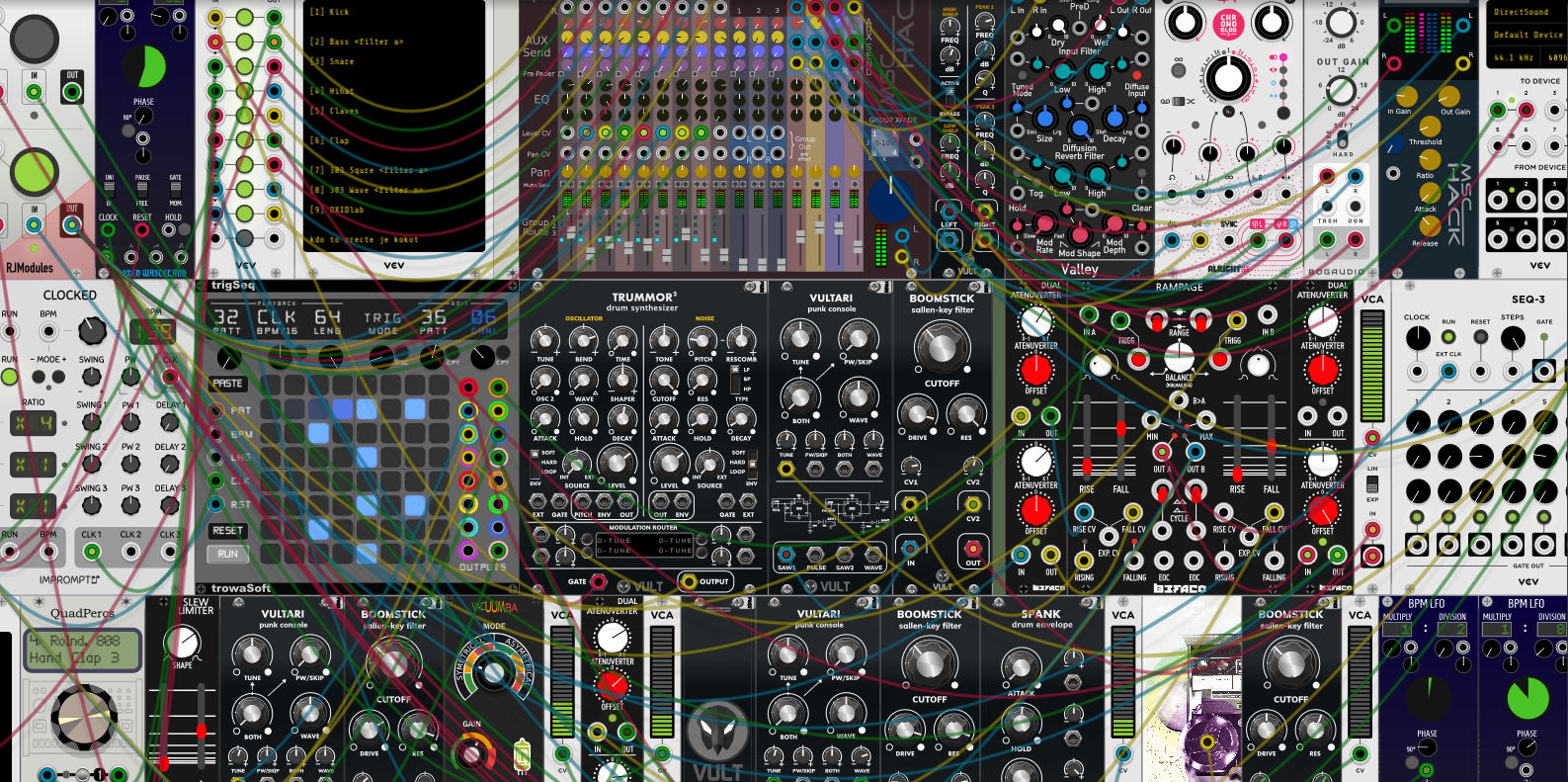Click the Trummor2 noise CUTOFF knob

coord(664,380)
